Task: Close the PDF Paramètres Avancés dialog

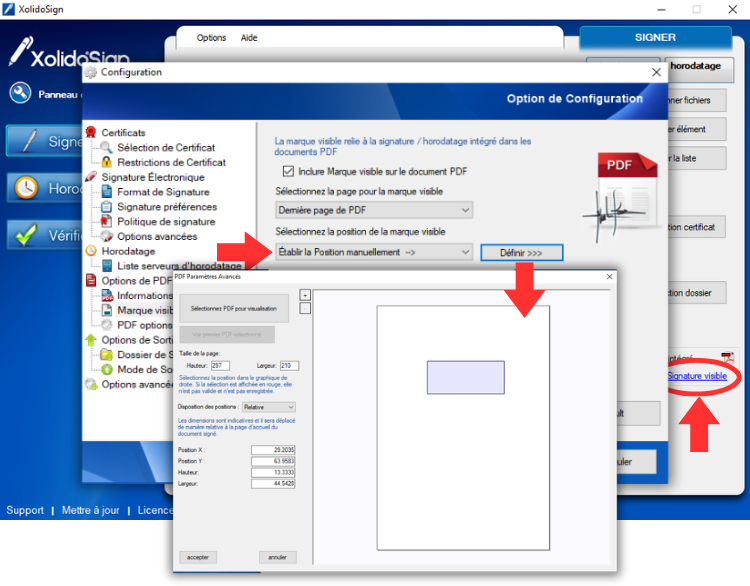Action: tap(609, 276)
